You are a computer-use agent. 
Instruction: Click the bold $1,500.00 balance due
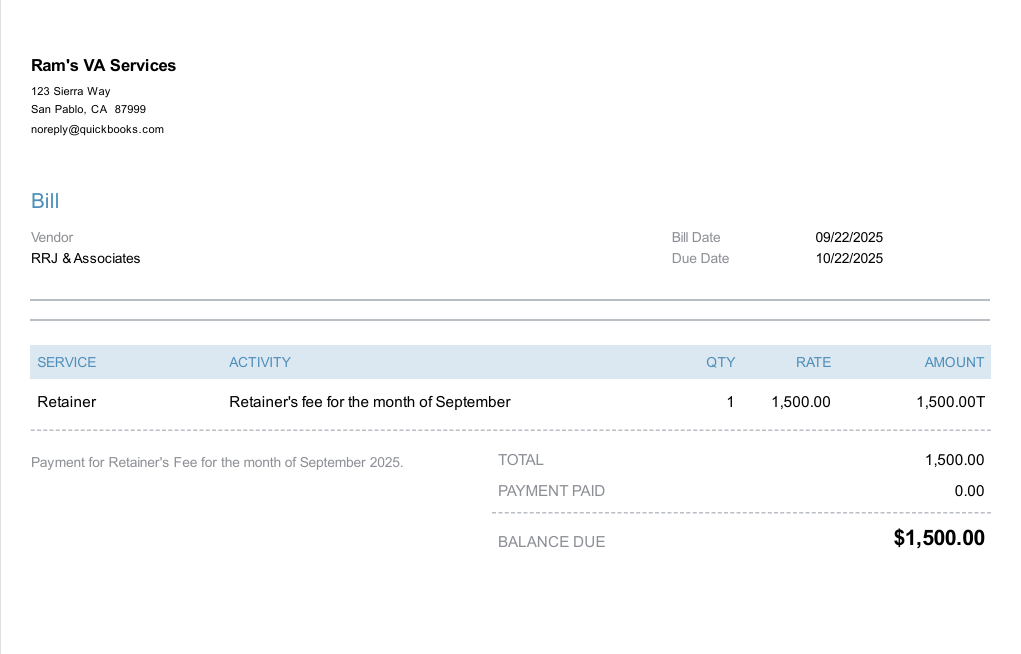[938, 538]
